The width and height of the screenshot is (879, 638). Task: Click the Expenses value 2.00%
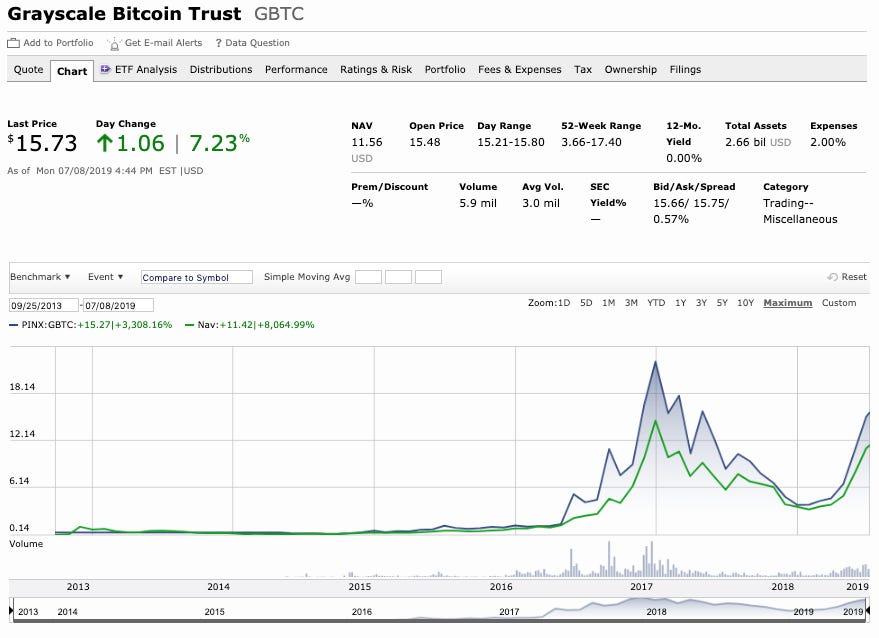(827, 142)
